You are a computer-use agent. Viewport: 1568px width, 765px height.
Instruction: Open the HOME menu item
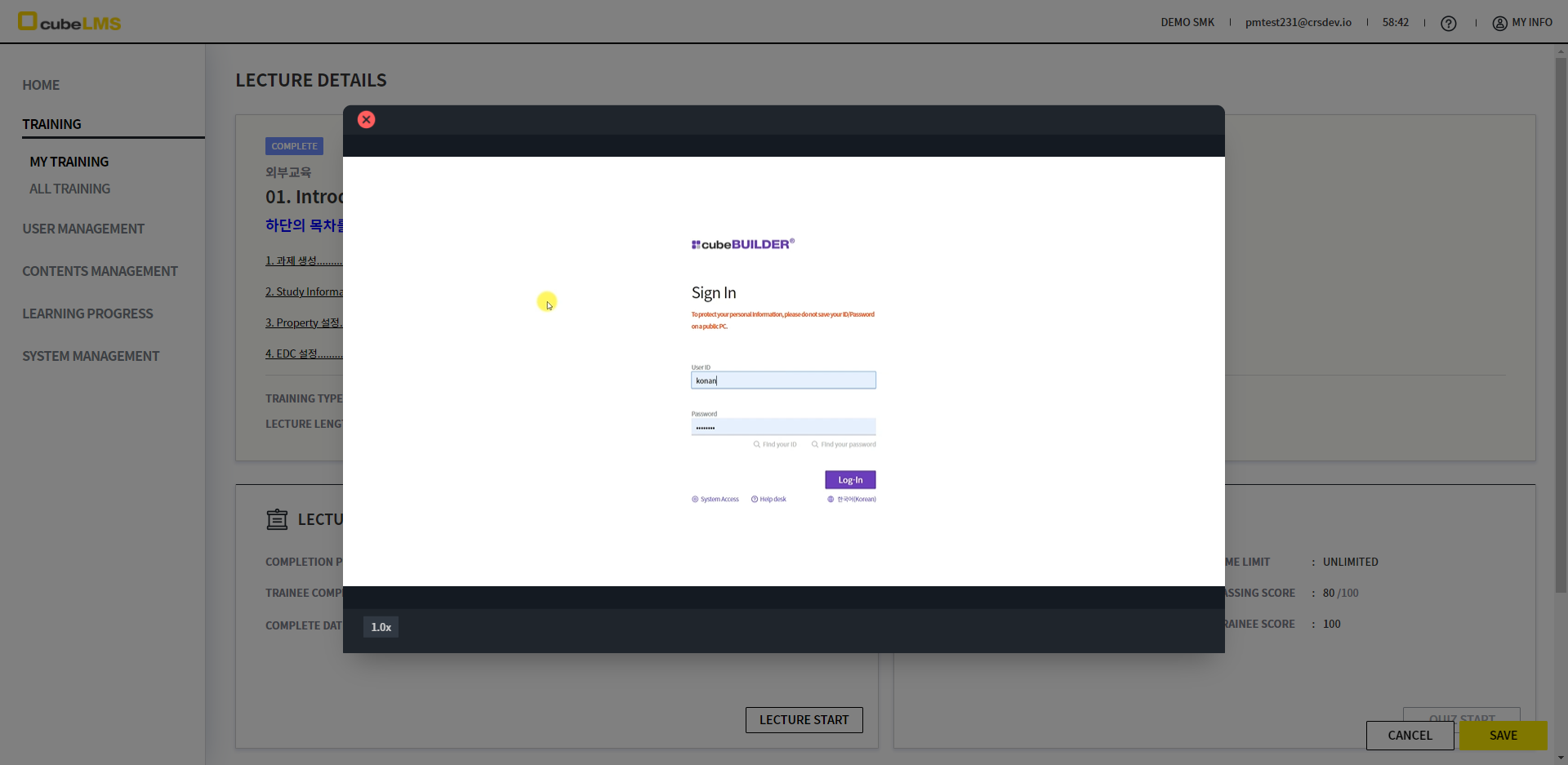[41, 86]
